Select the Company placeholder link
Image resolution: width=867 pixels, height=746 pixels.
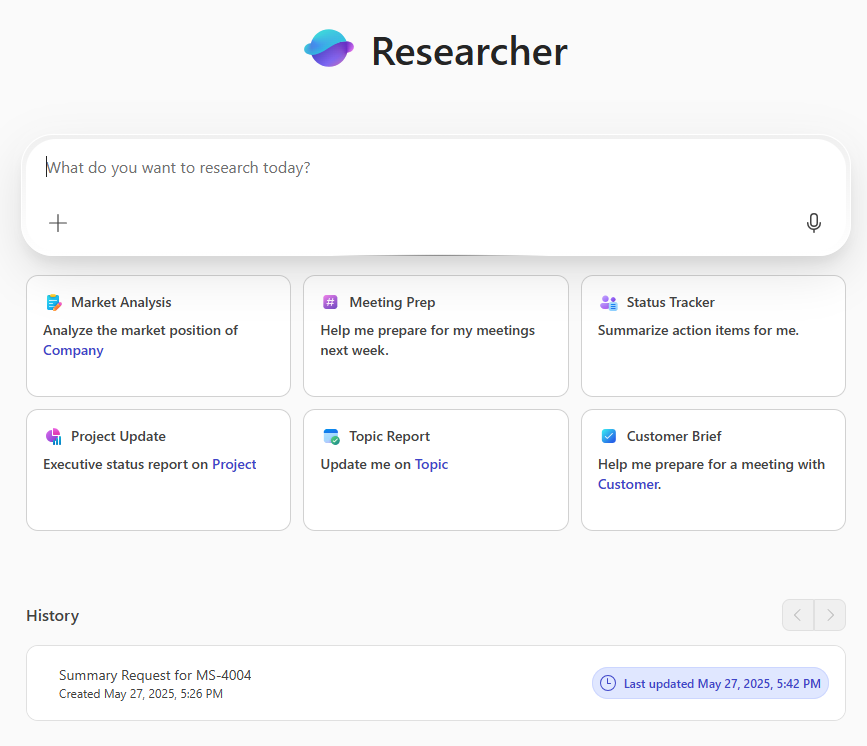[x=73, y=350]
